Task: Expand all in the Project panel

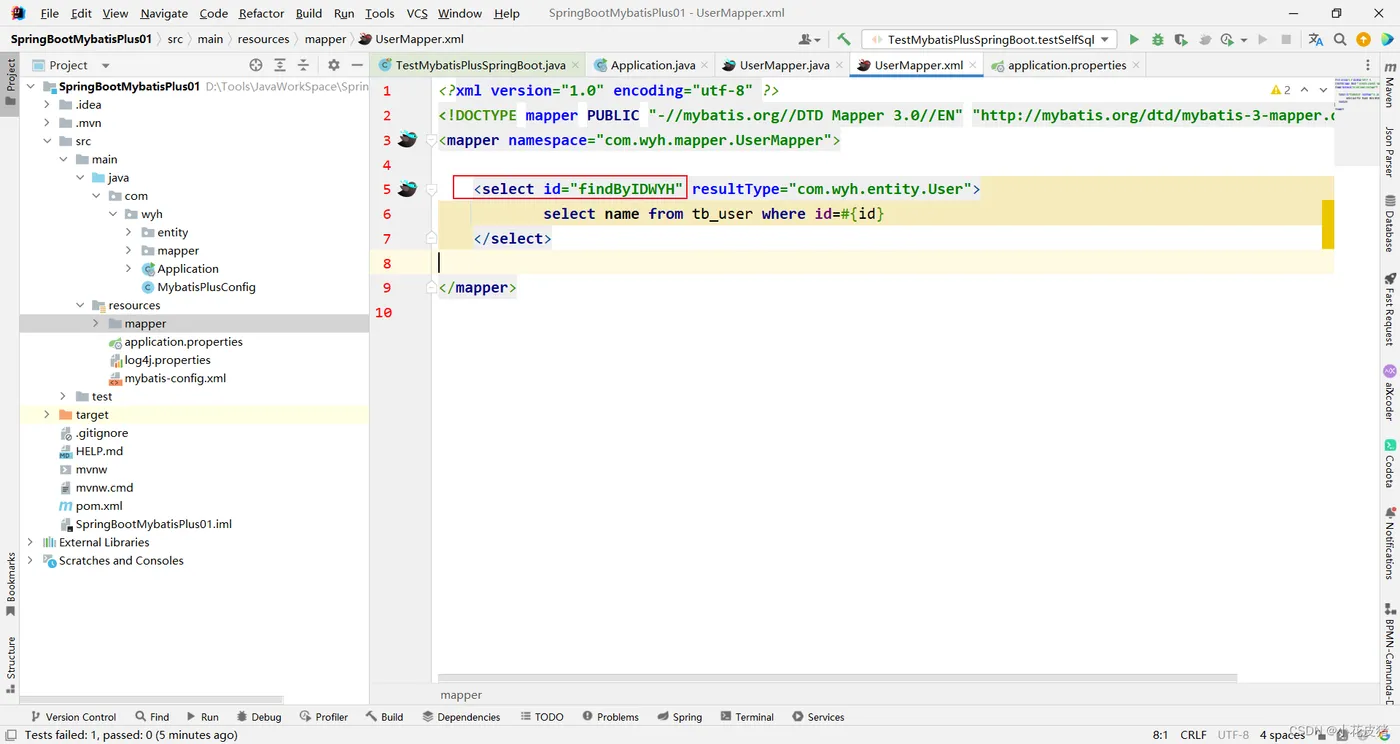Action: 280,65
